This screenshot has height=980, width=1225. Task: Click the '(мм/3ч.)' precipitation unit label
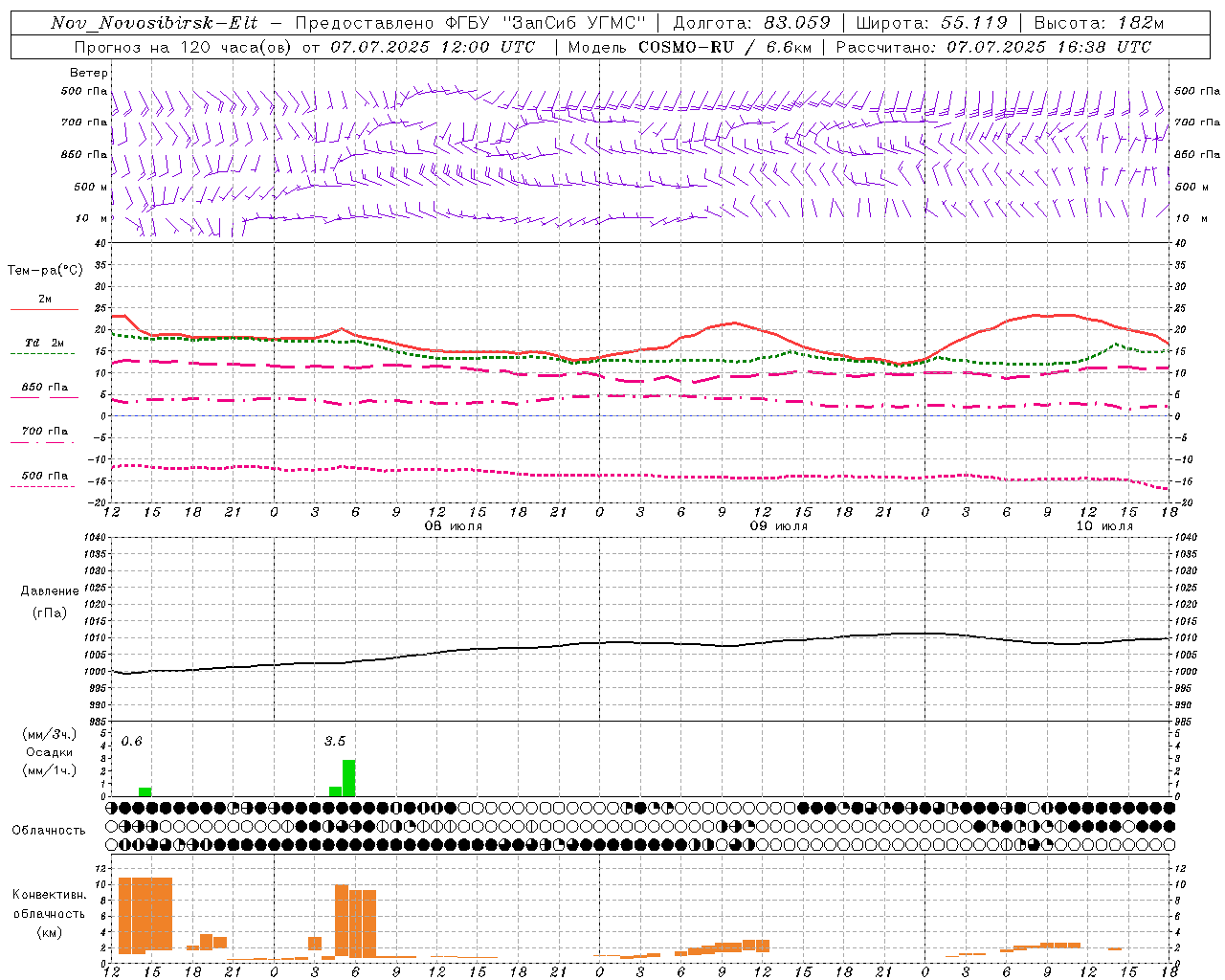tap(50, 735)
